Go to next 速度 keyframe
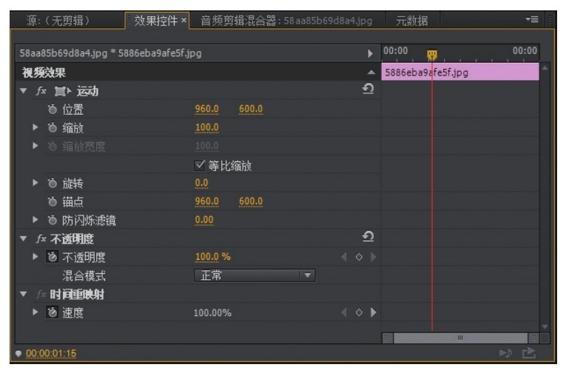 (x=373, y=312)
